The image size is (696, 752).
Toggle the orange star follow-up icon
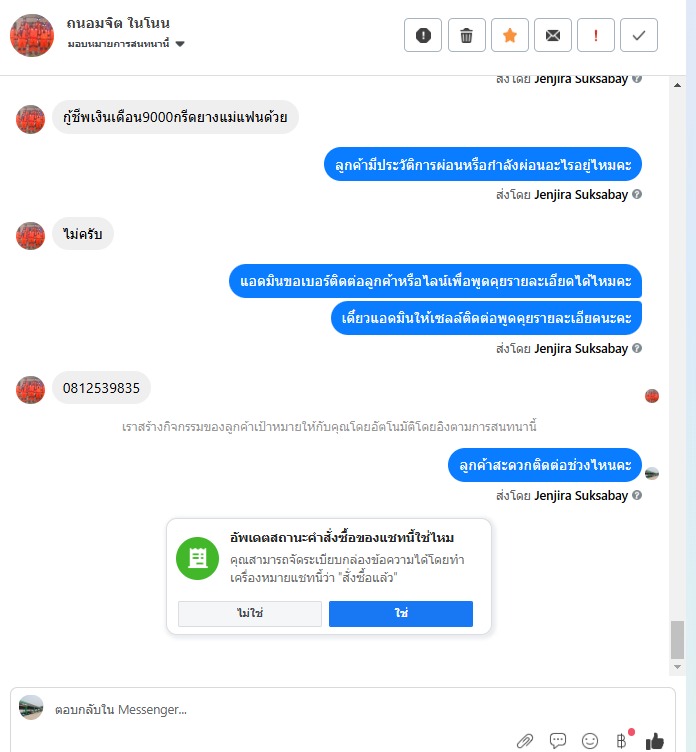point(510,35)
